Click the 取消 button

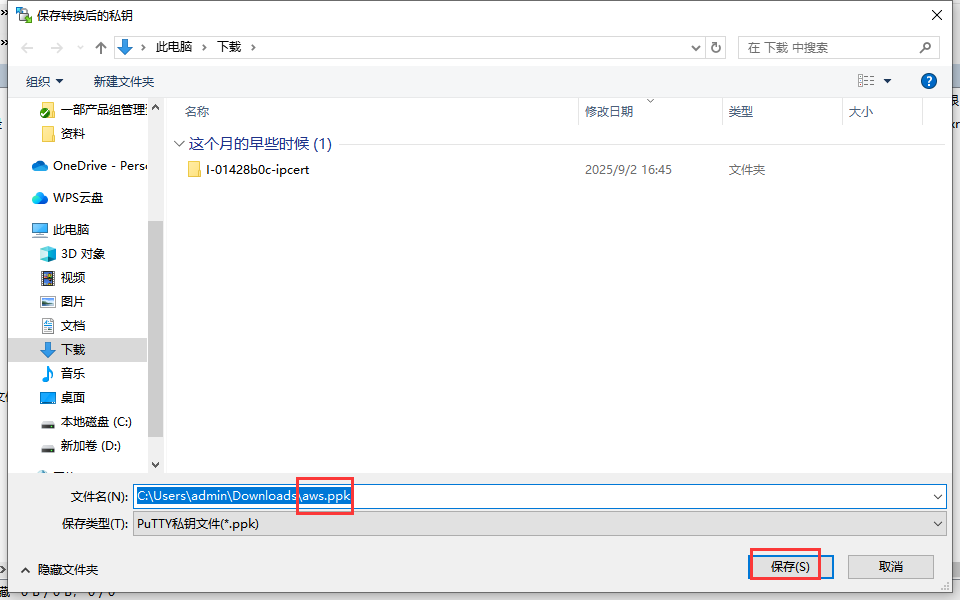coord(890,566)
